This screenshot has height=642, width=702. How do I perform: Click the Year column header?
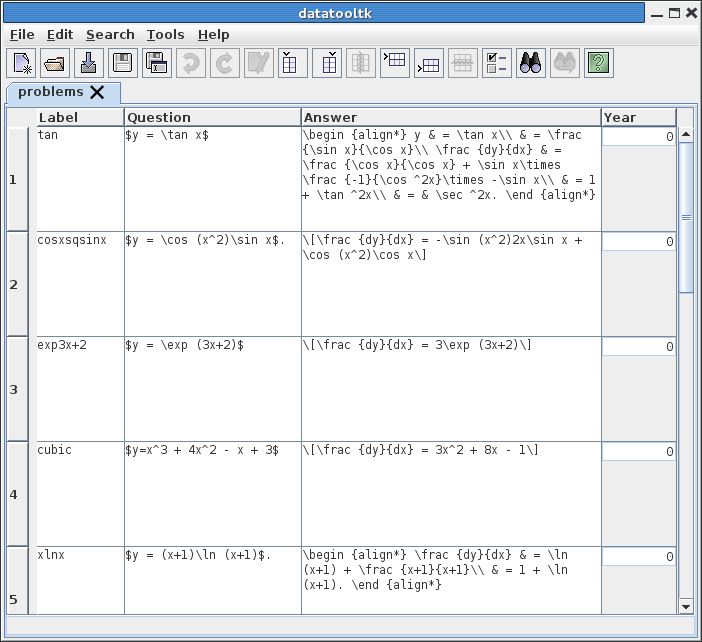[638, 117]
